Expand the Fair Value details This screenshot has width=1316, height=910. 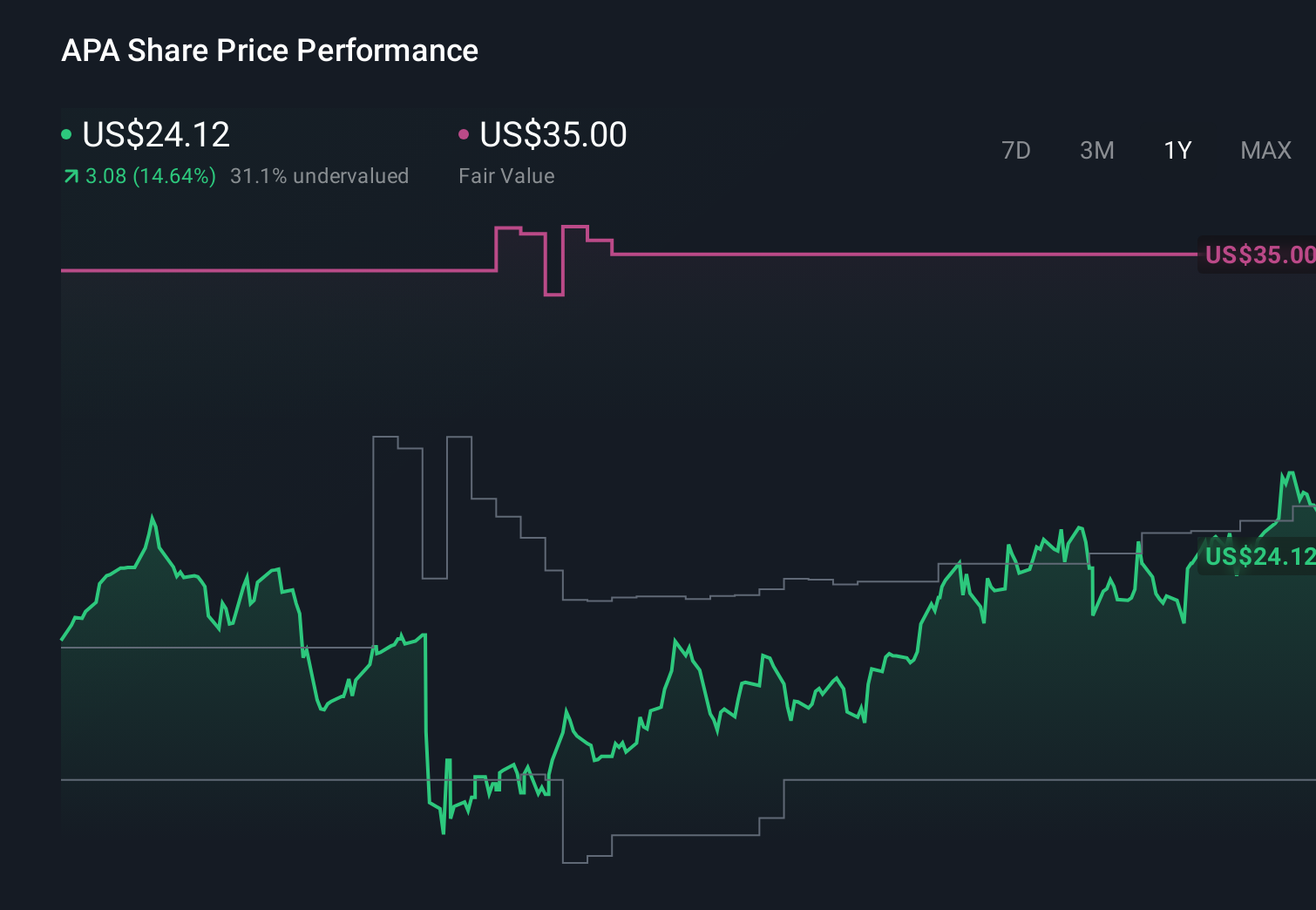coord(506,176)
